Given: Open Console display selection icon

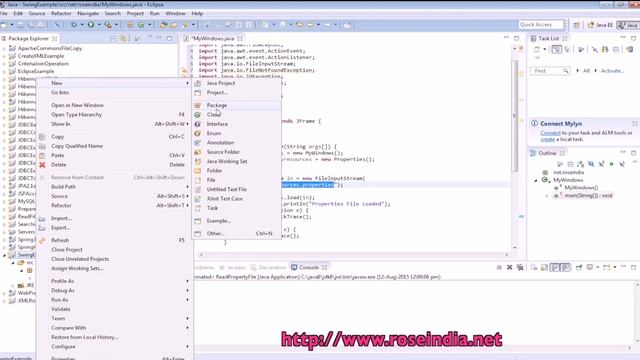Looking at the screenshot, I should pyautogui.click(x=590, y=267).
